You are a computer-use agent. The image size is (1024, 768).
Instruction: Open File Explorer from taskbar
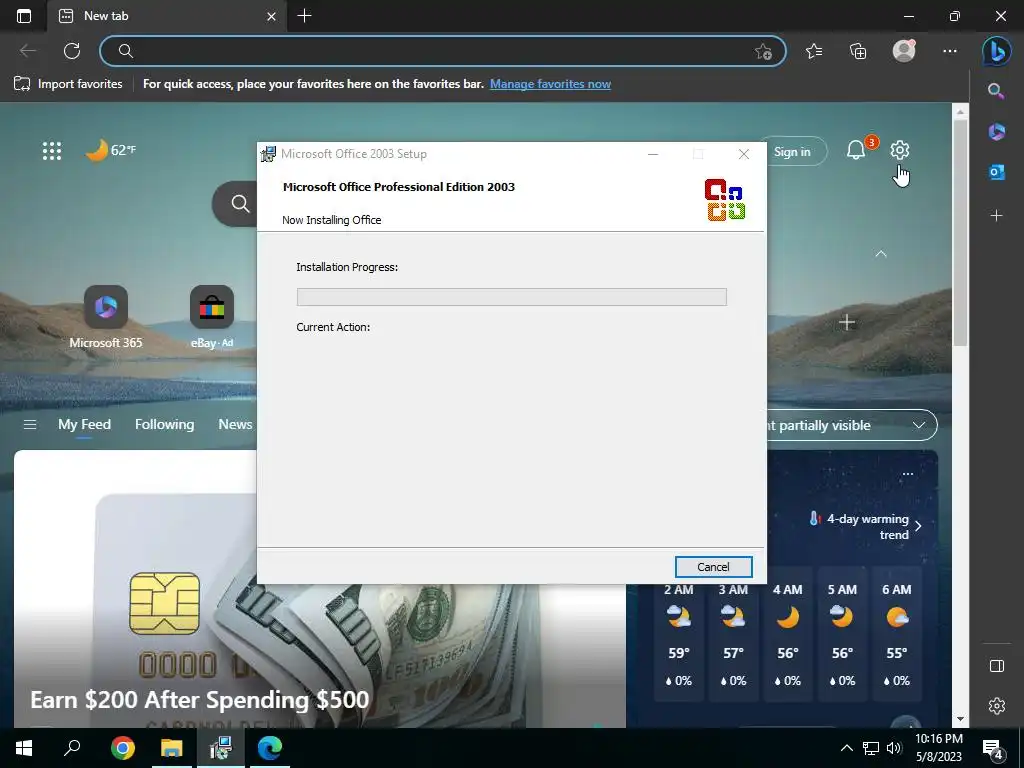coord(172,748)
